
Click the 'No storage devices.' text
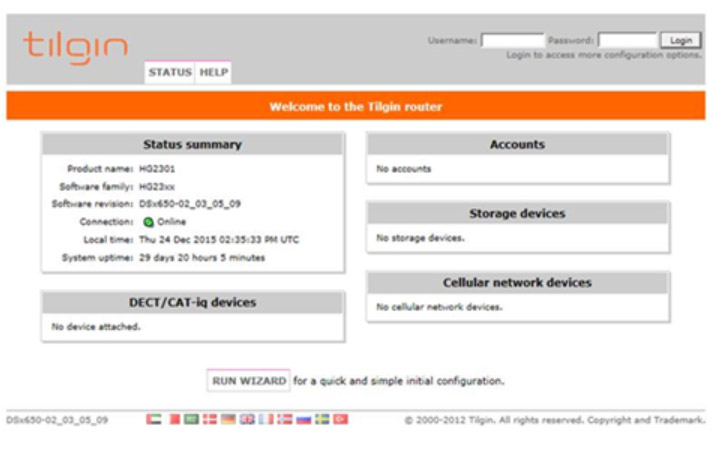[420, 238]
